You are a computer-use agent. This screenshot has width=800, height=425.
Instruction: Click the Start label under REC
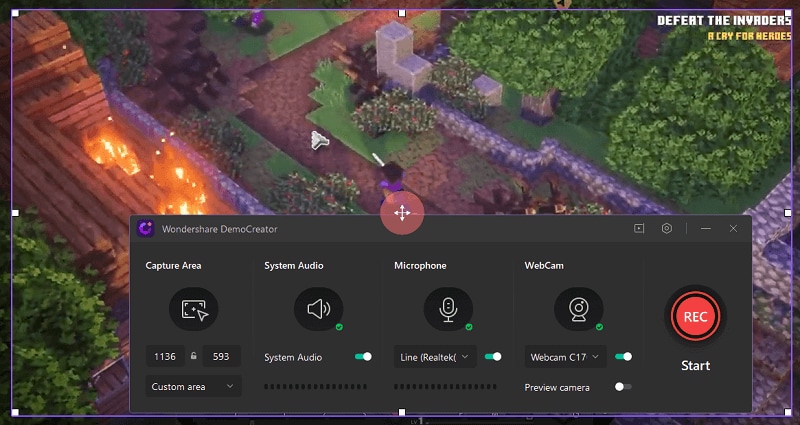click(695, 365)
